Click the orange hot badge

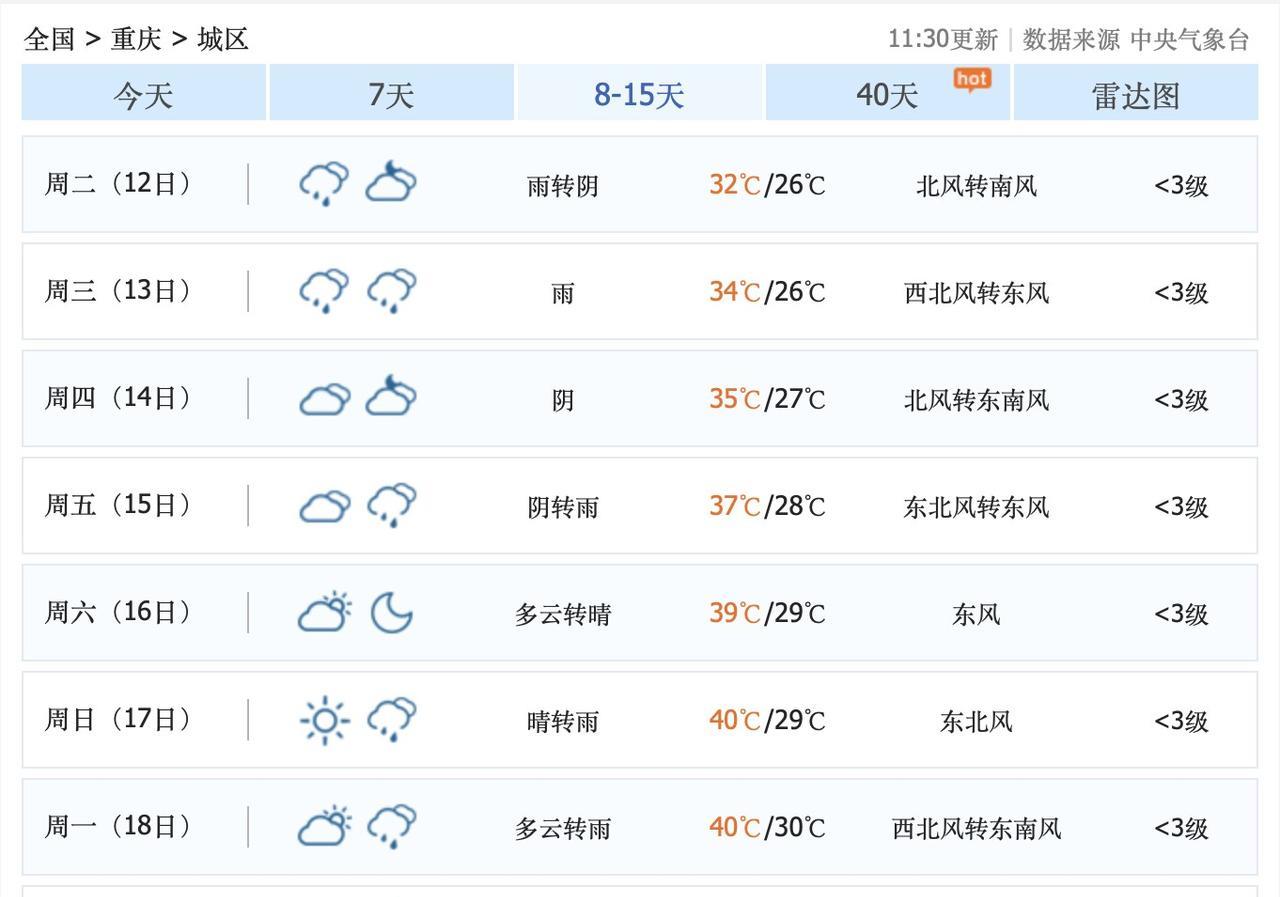point(971,79)
